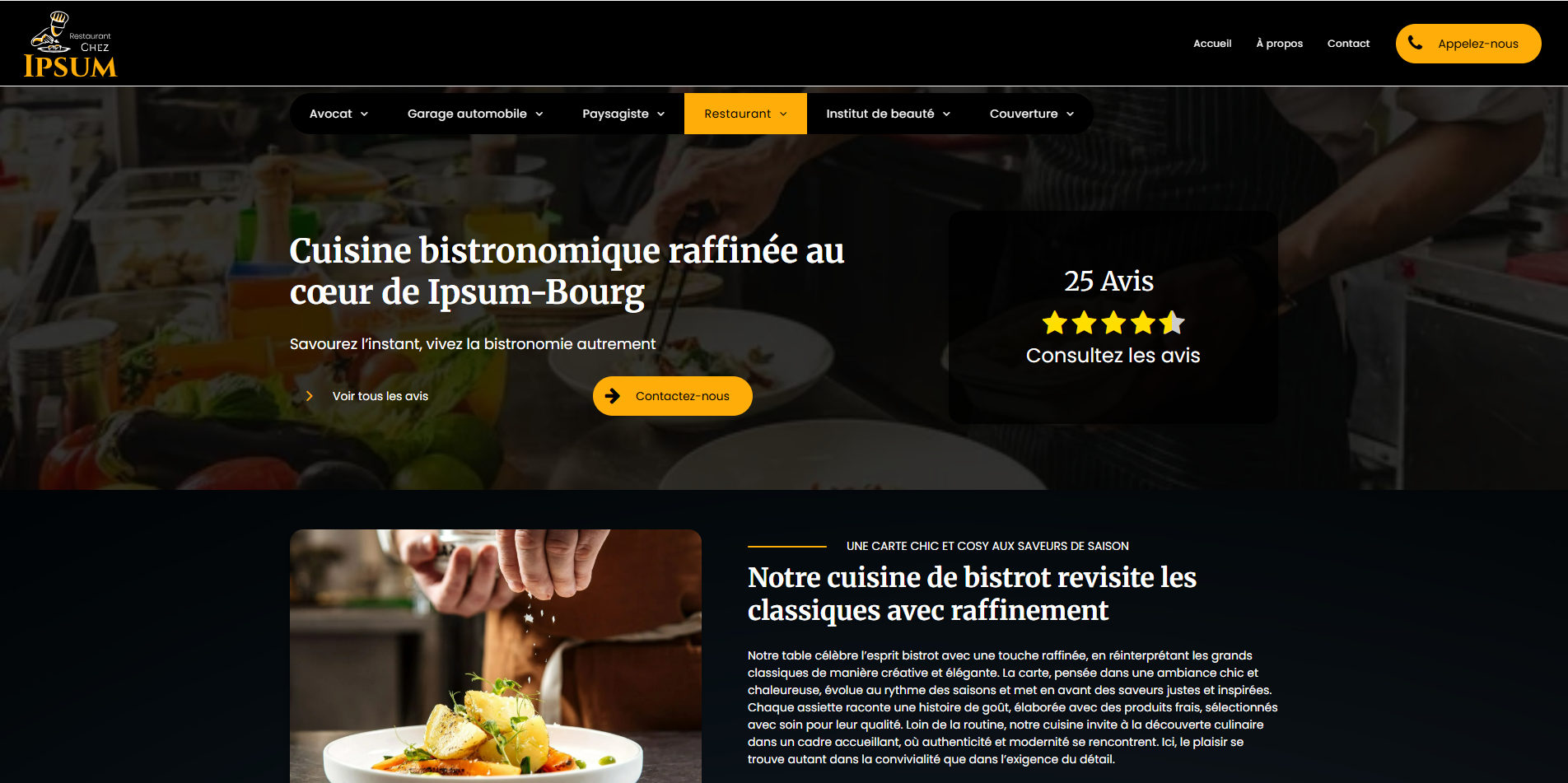Click the third yellow rating star

1113,323
